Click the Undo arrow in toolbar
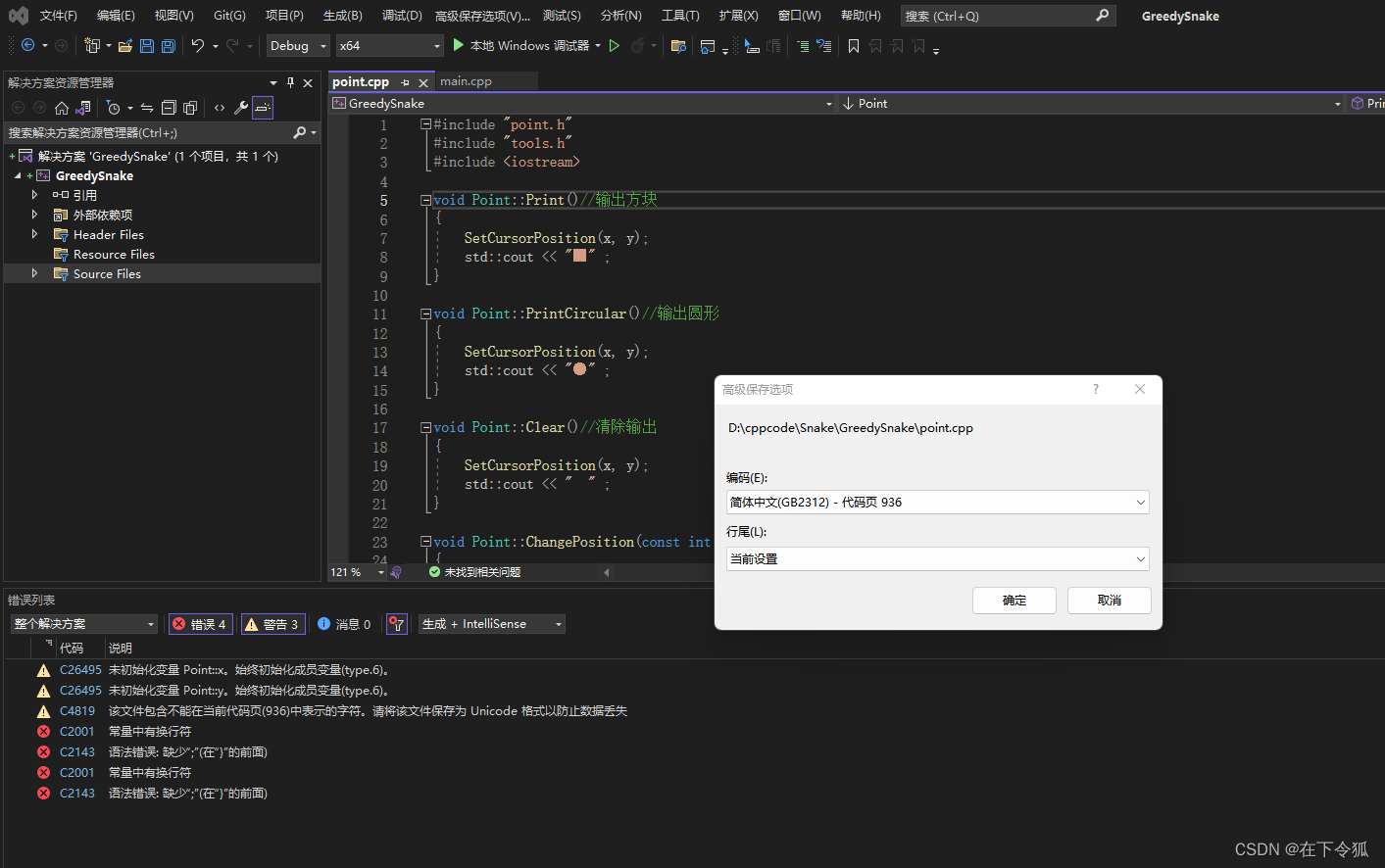 pos(197,45)
